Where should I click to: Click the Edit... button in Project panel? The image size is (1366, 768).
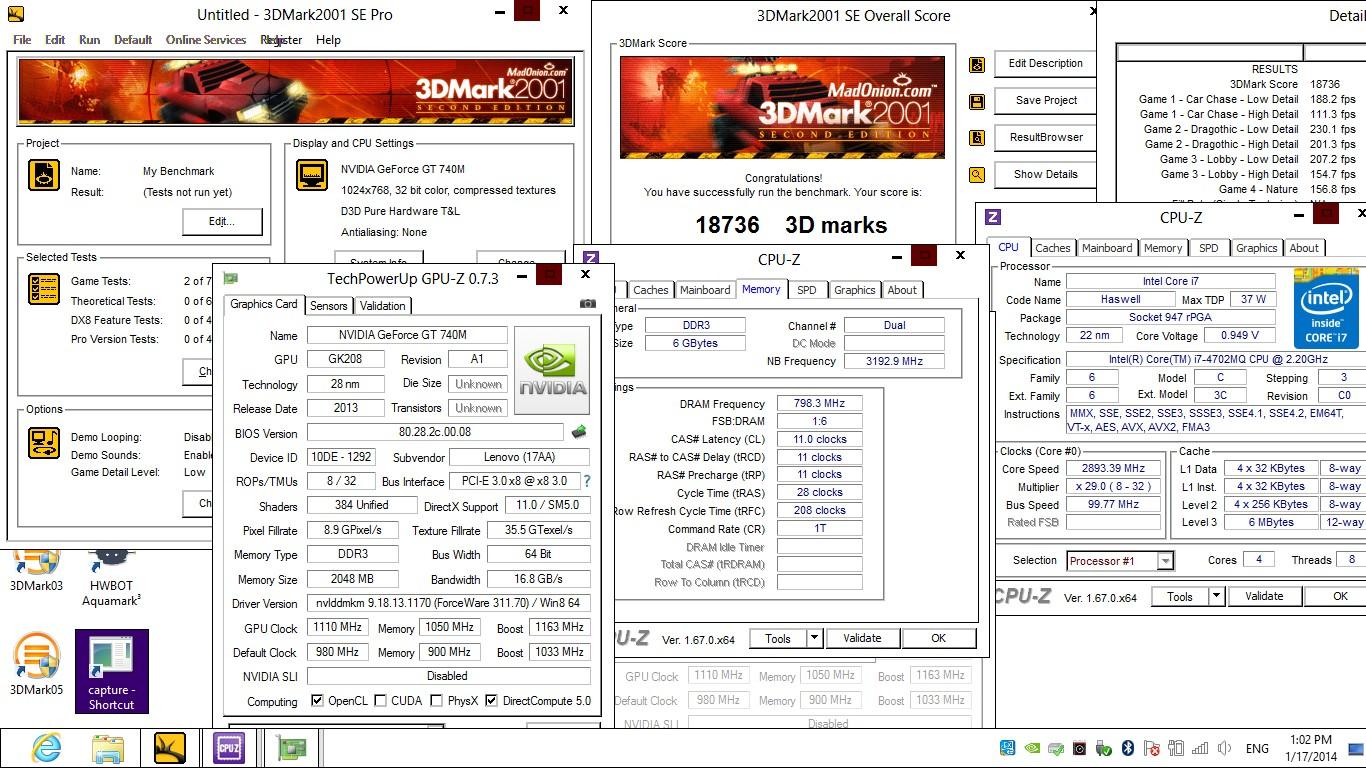pyautogui.click(x=222, y=222)
